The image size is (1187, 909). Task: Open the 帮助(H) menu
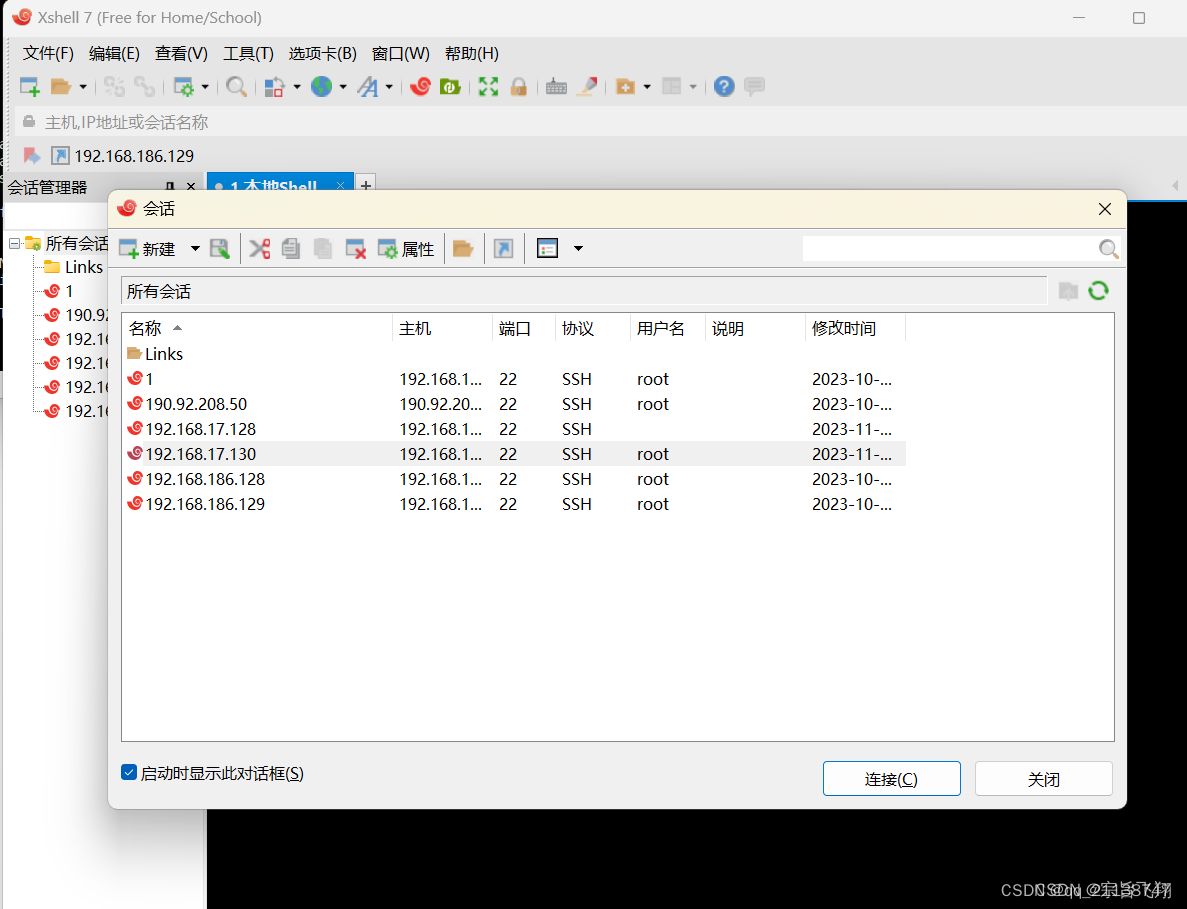pos(472,53)
